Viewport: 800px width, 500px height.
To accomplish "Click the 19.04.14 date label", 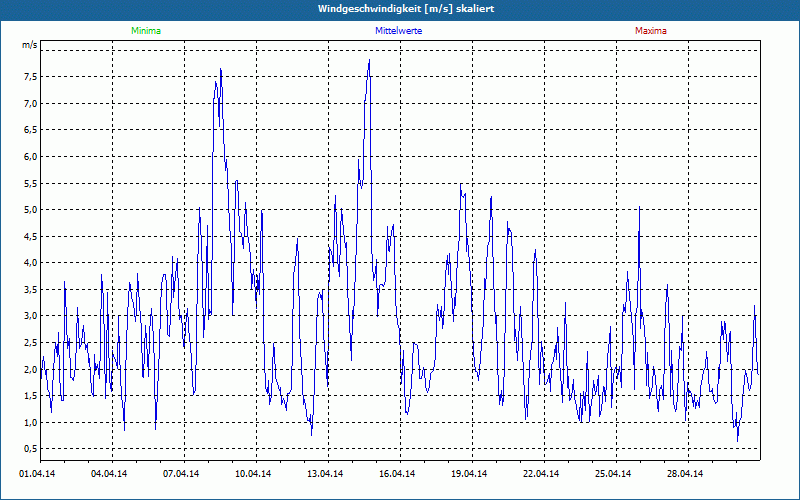I will 469,474.
